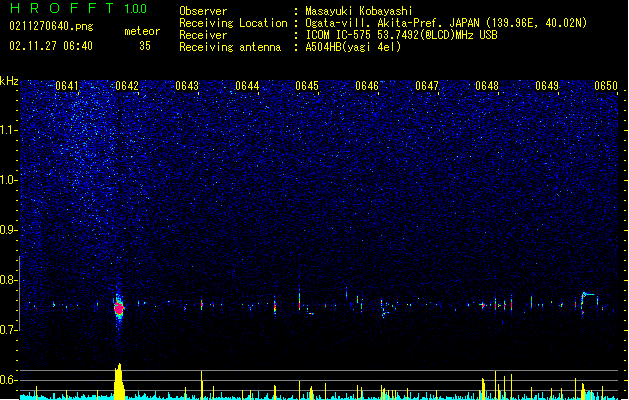
Task: Click the kHz axis unit label
Action: [x=9, y=81]
